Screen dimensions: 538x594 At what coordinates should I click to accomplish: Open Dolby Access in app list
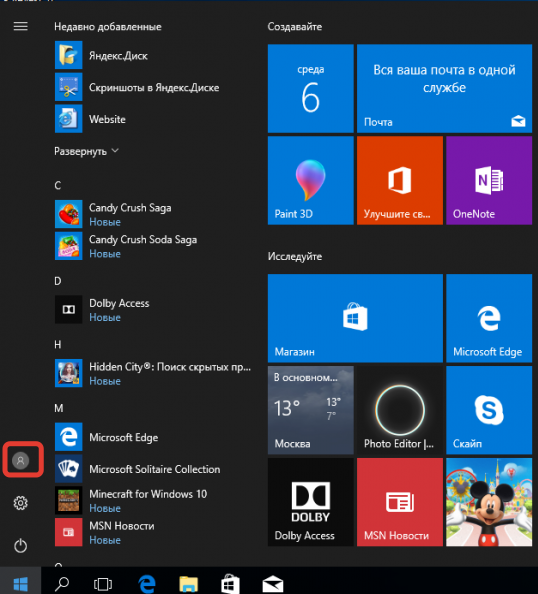tap(152, 310)
